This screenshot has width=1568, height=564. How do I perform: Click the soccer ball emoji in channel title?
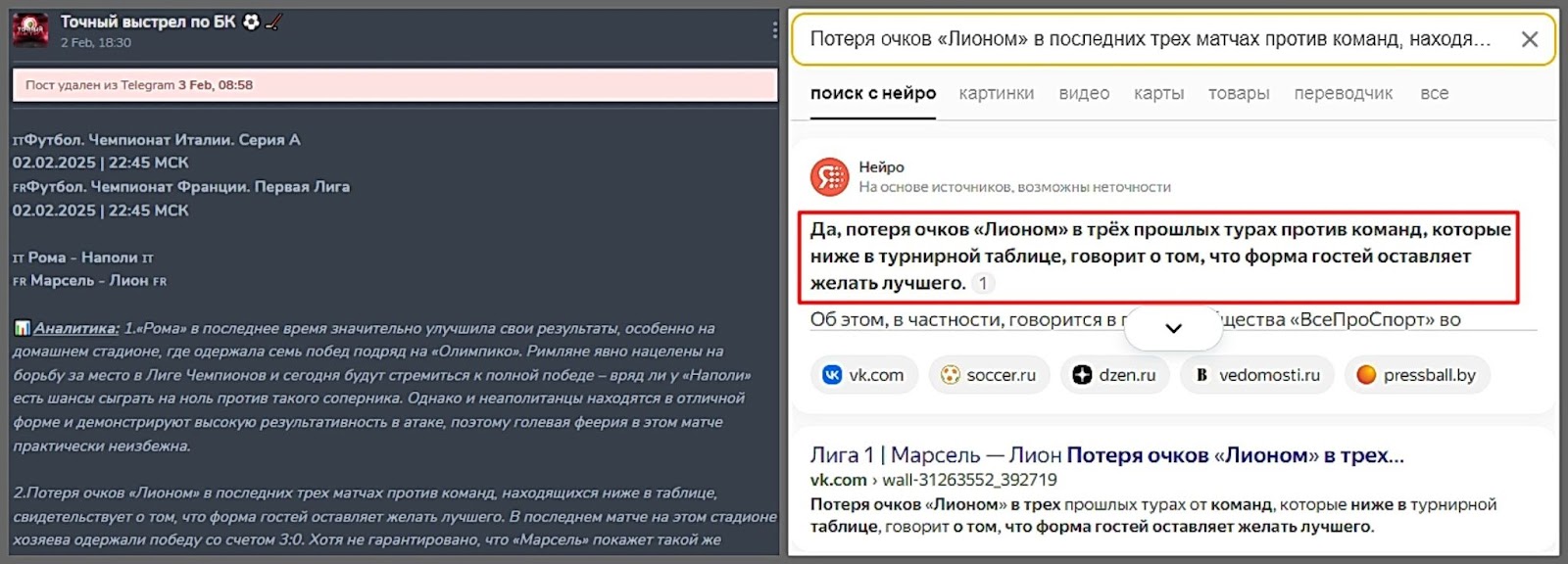(251, 22)
